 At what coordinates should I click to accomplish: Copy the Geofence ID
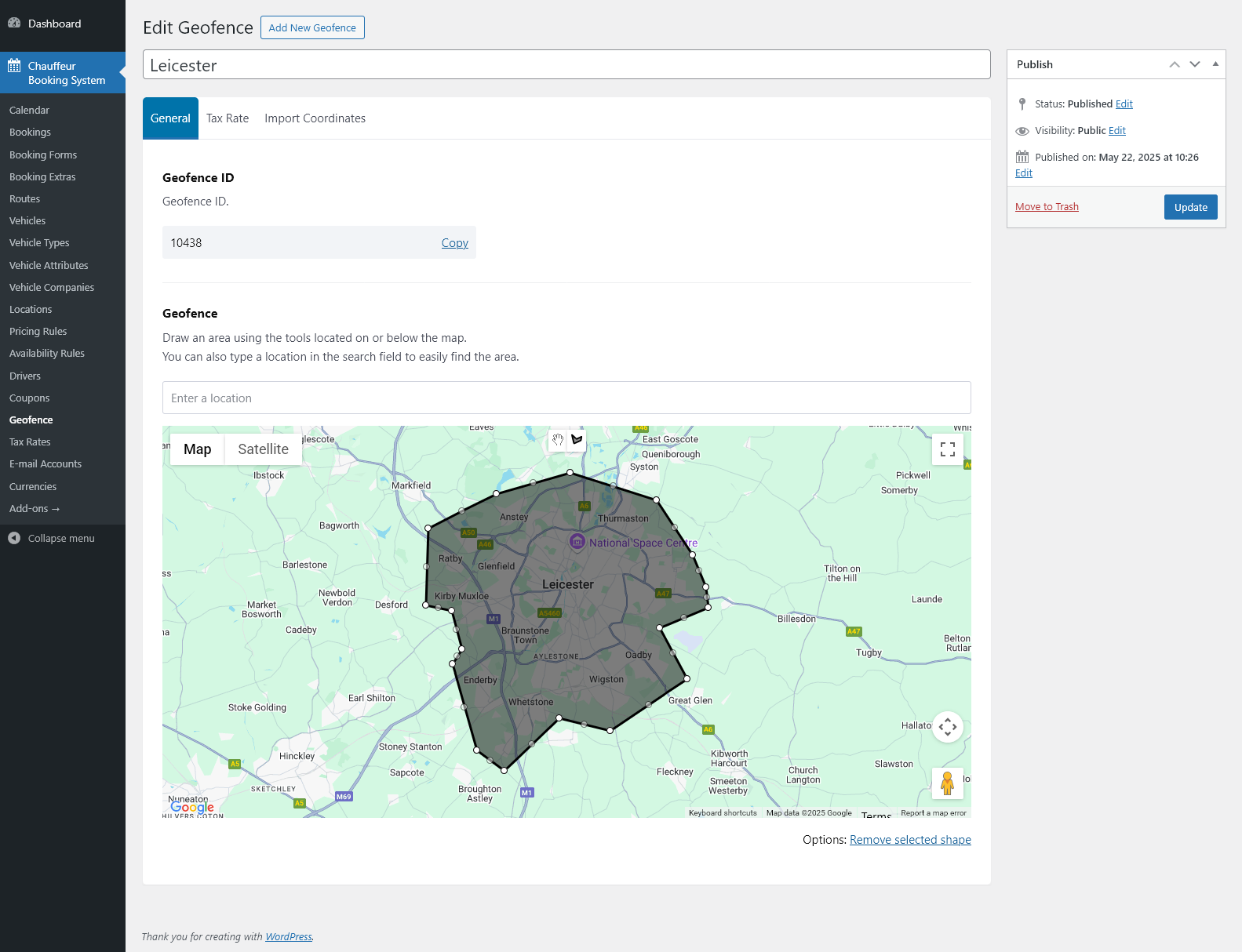click(455, 243)
